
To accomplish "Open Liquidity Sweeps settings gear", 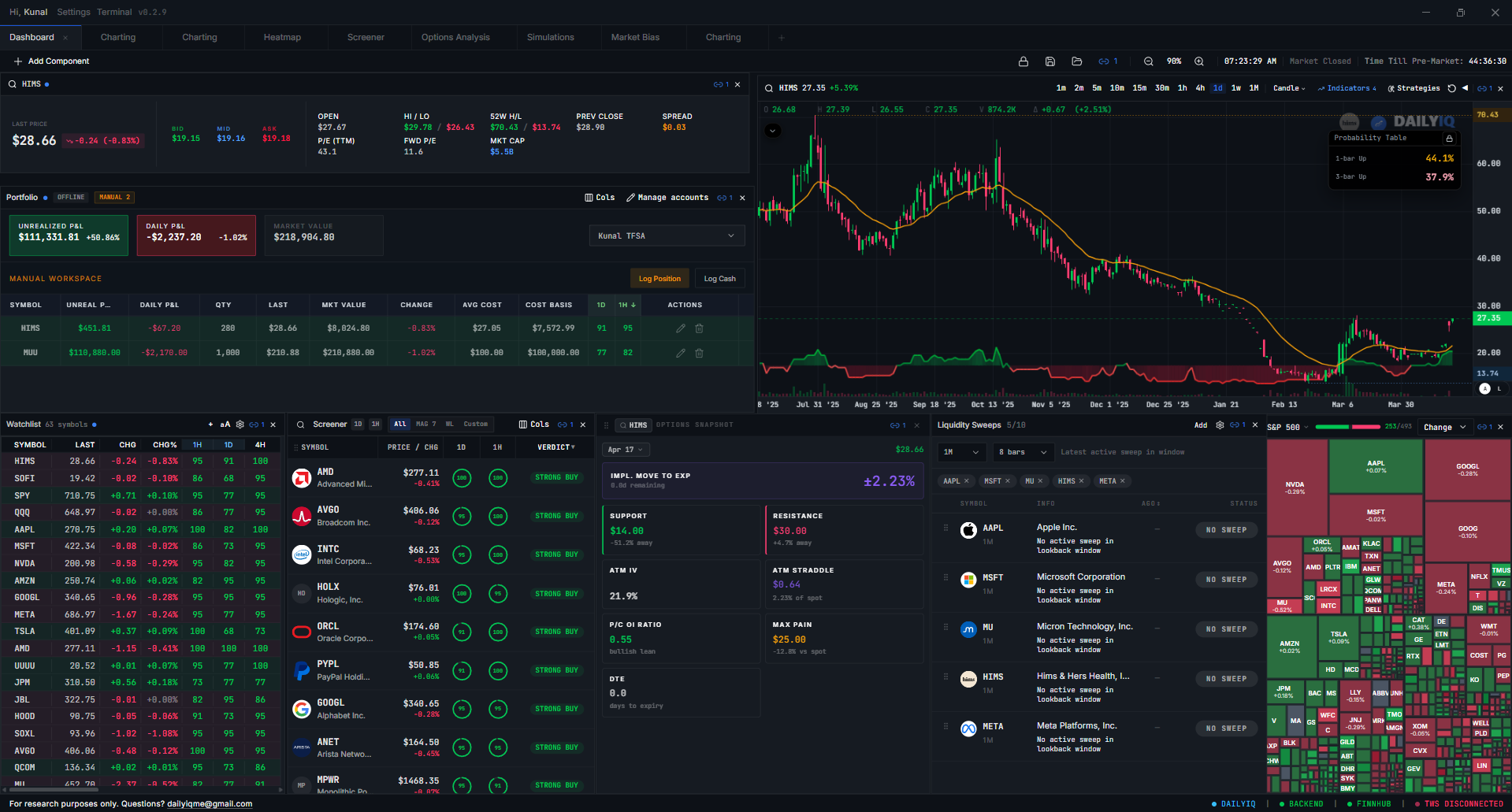I will 1220,425.
